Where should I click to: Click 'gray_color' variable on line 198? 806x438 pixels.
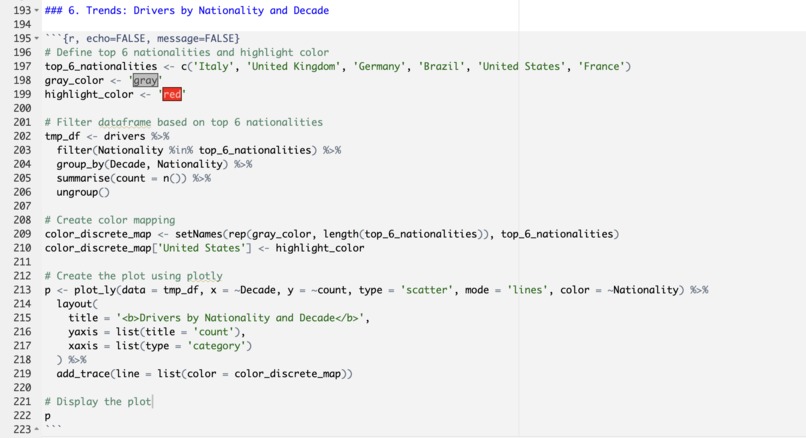(x=74, y=80)
